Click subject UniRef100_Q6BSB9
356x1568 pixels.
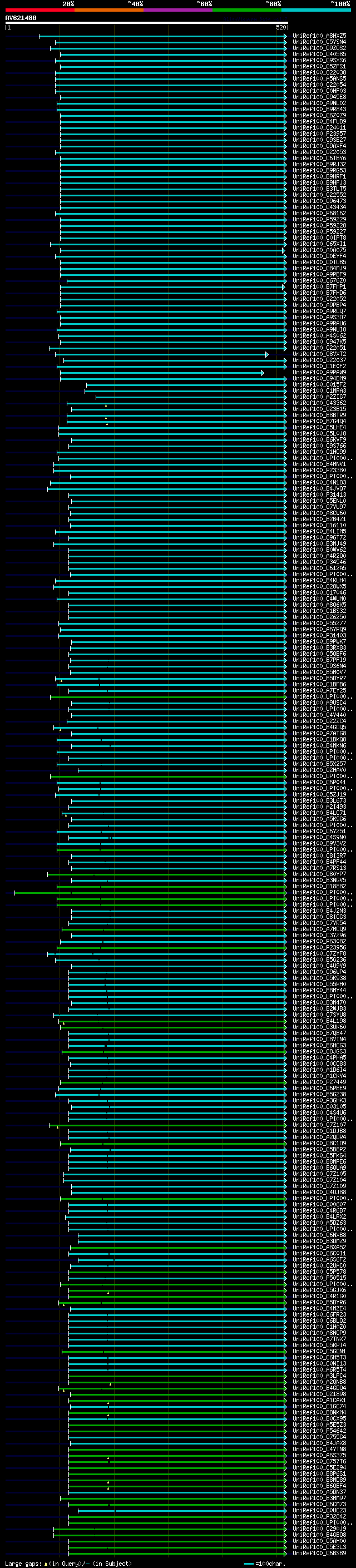[x=319, y=1553]
